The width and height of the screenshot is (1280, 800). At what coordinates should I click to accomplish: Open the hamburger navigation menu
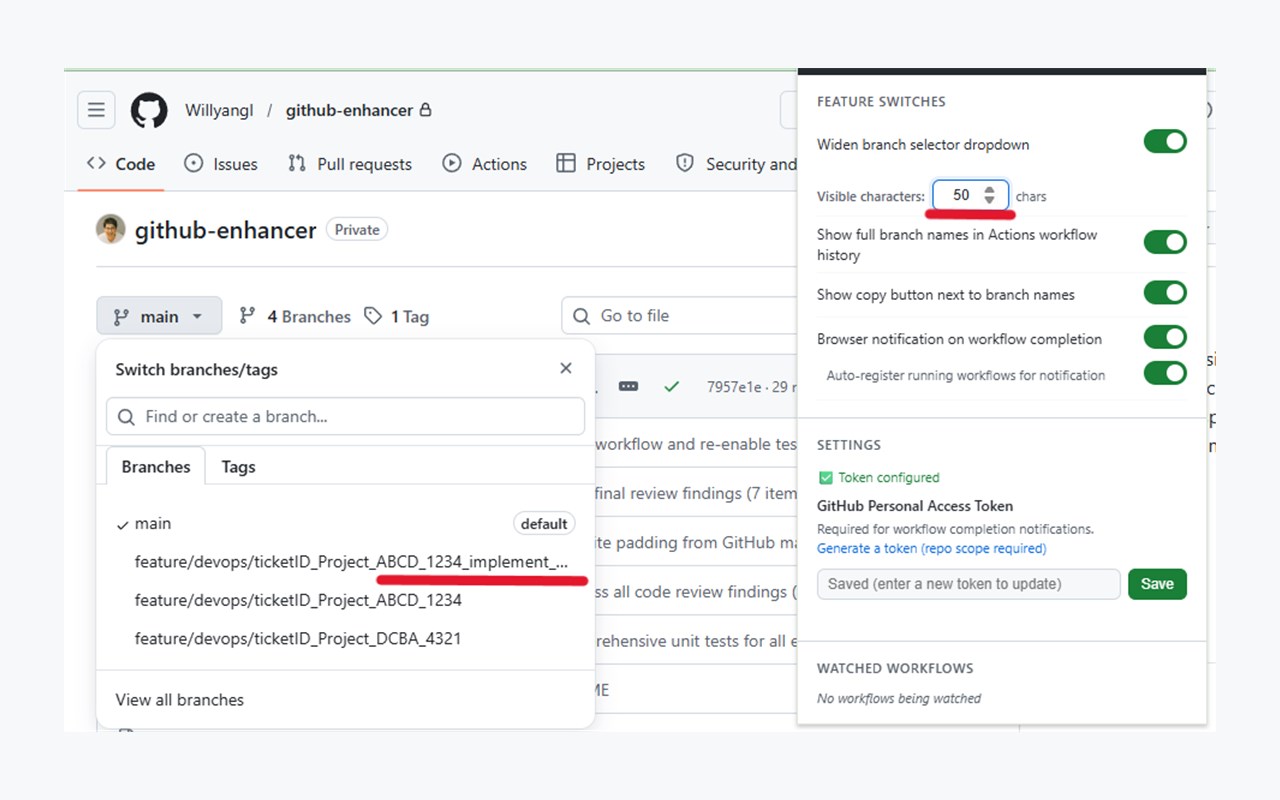coord(96,110)
